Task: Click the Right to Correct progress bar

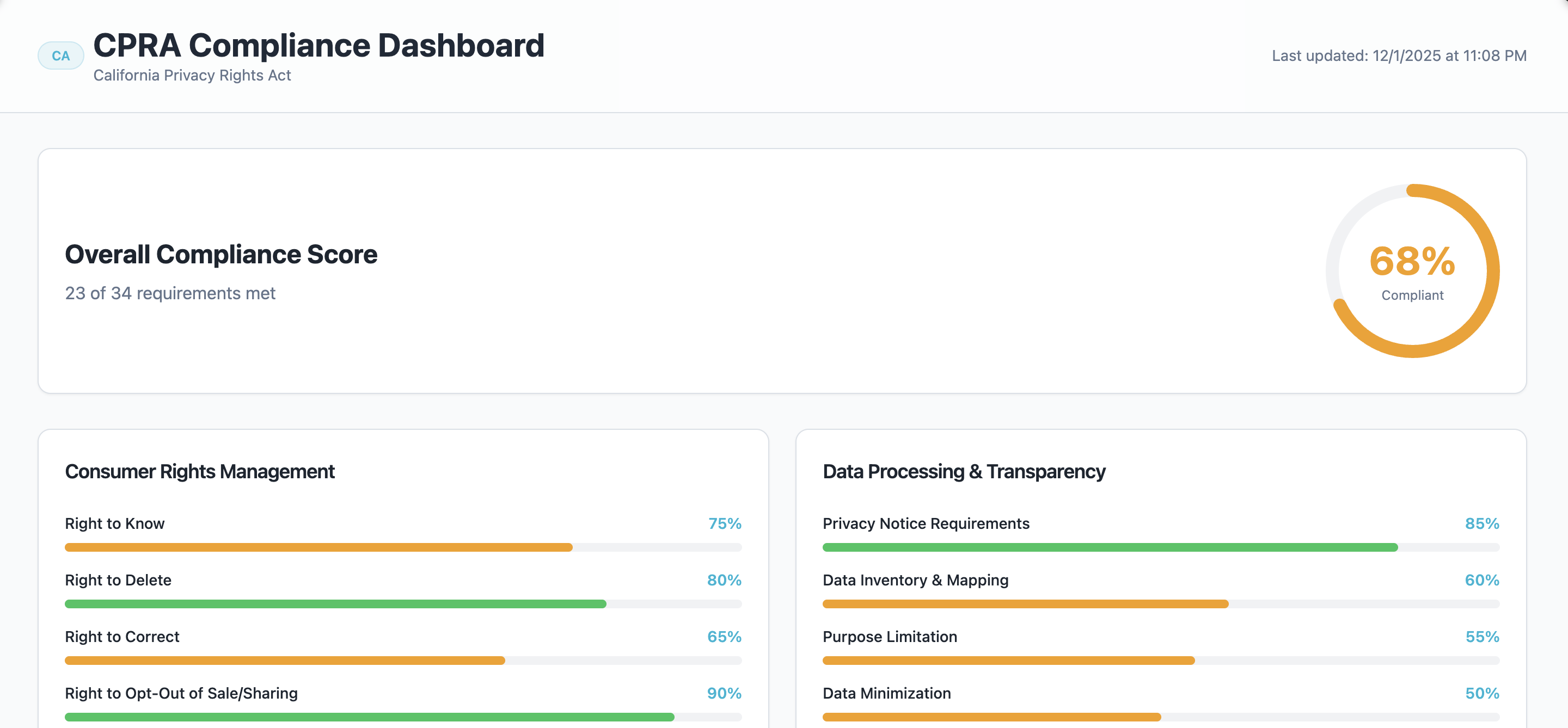Action: pyautogui.click(x=403, y=661)
